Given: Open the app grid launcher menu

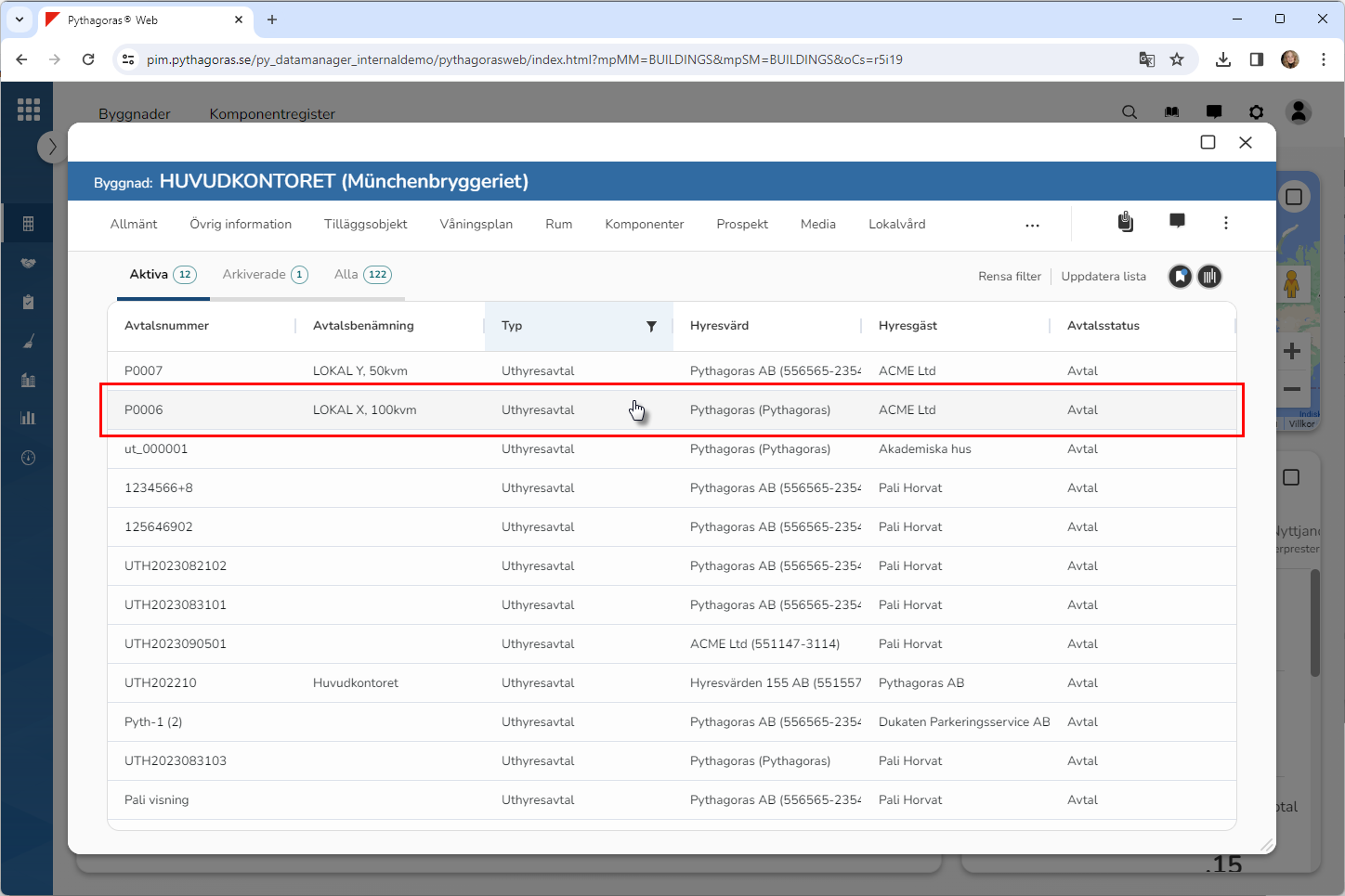Looking at the screenshot, I should (29, 110).
